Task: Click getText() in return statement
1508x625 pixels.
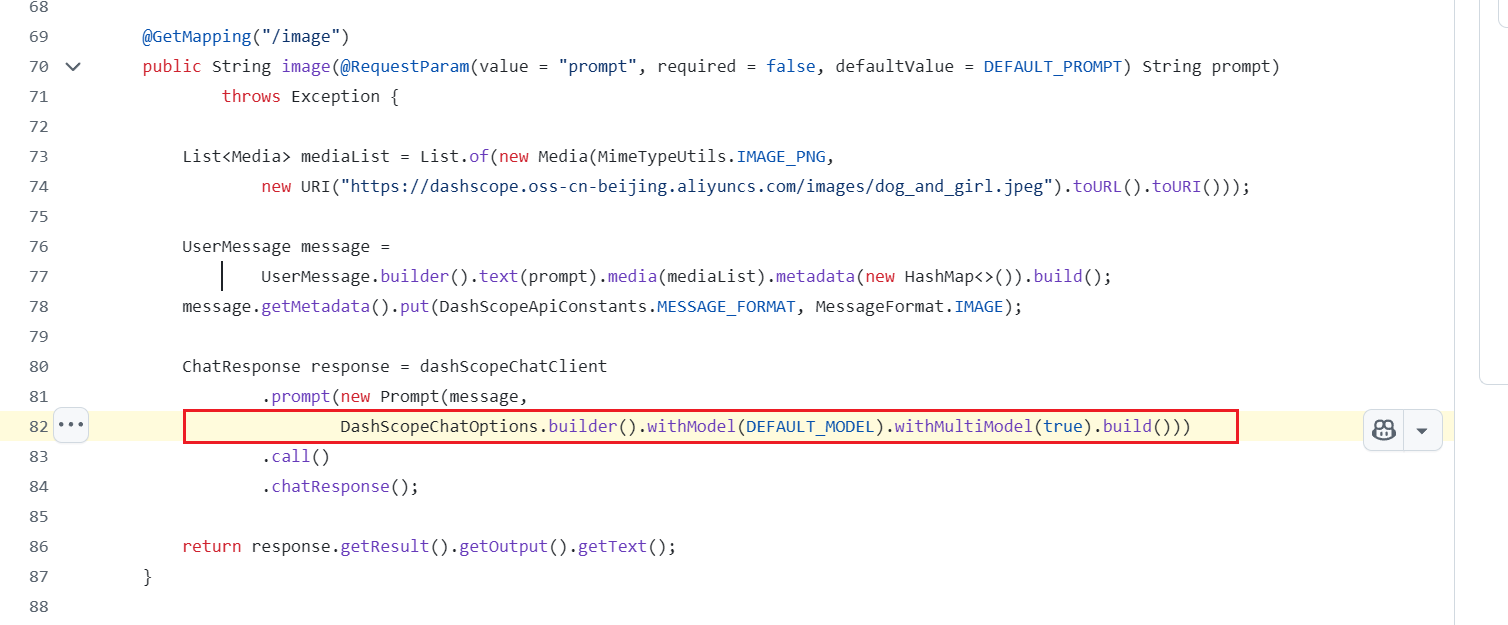Action: point(622,547)
